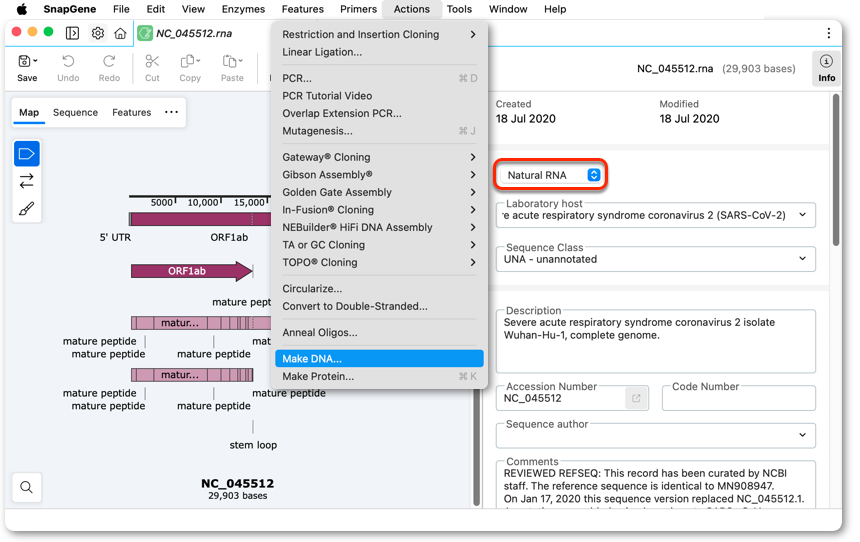Image resolution: width=860 pixels, height=542 pixels.
Task: Open the Actions menu in menu bar
Action: click(411, 9)
